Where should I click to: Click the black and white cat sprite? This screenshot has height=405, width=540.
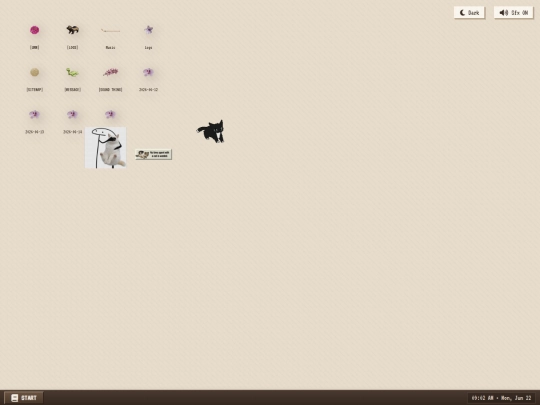pyautogui.click(x=211, y=131)
